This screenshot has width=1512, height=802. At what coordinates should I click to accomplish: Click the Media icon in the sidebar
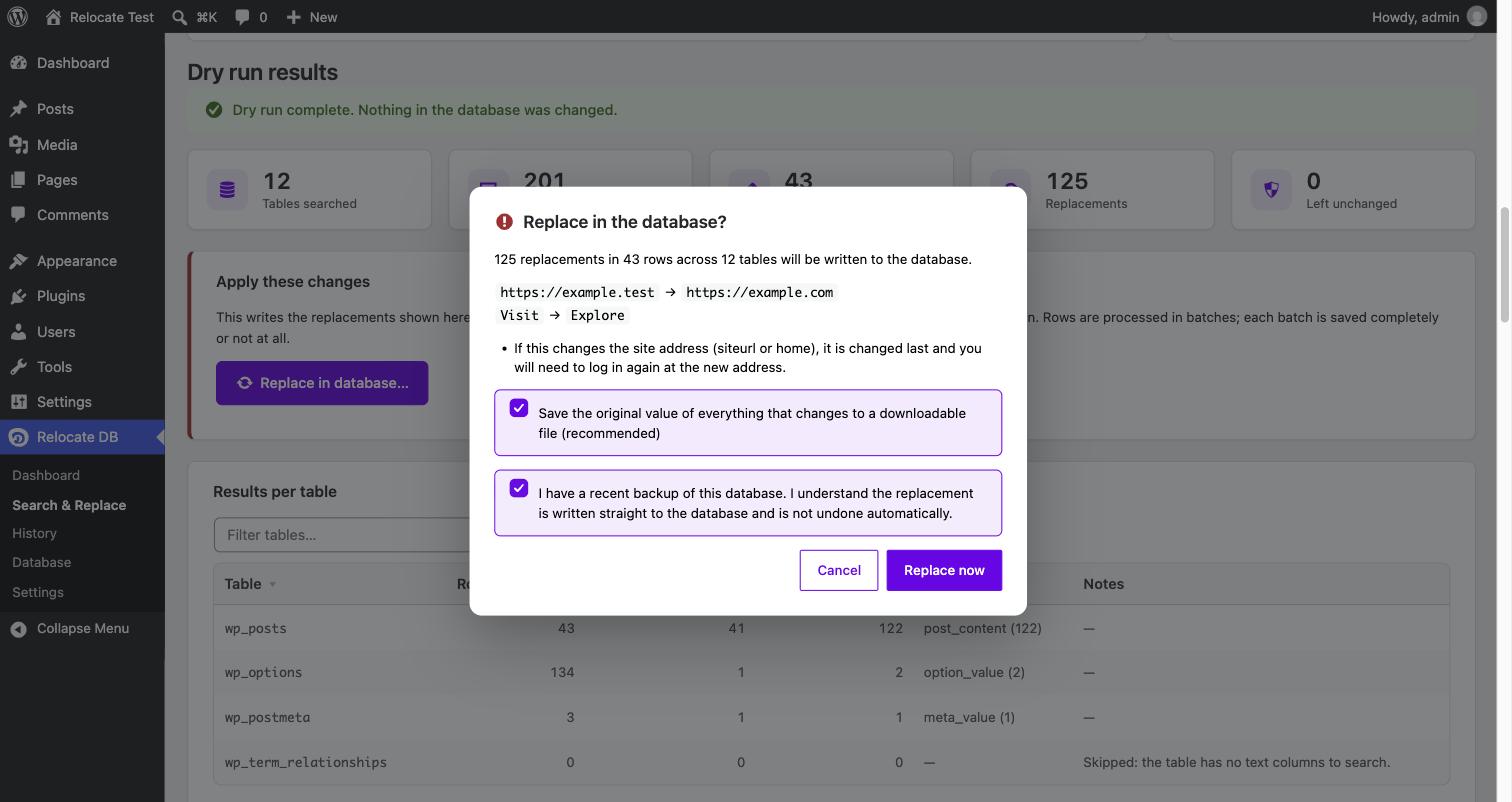(x=18, y=145)
